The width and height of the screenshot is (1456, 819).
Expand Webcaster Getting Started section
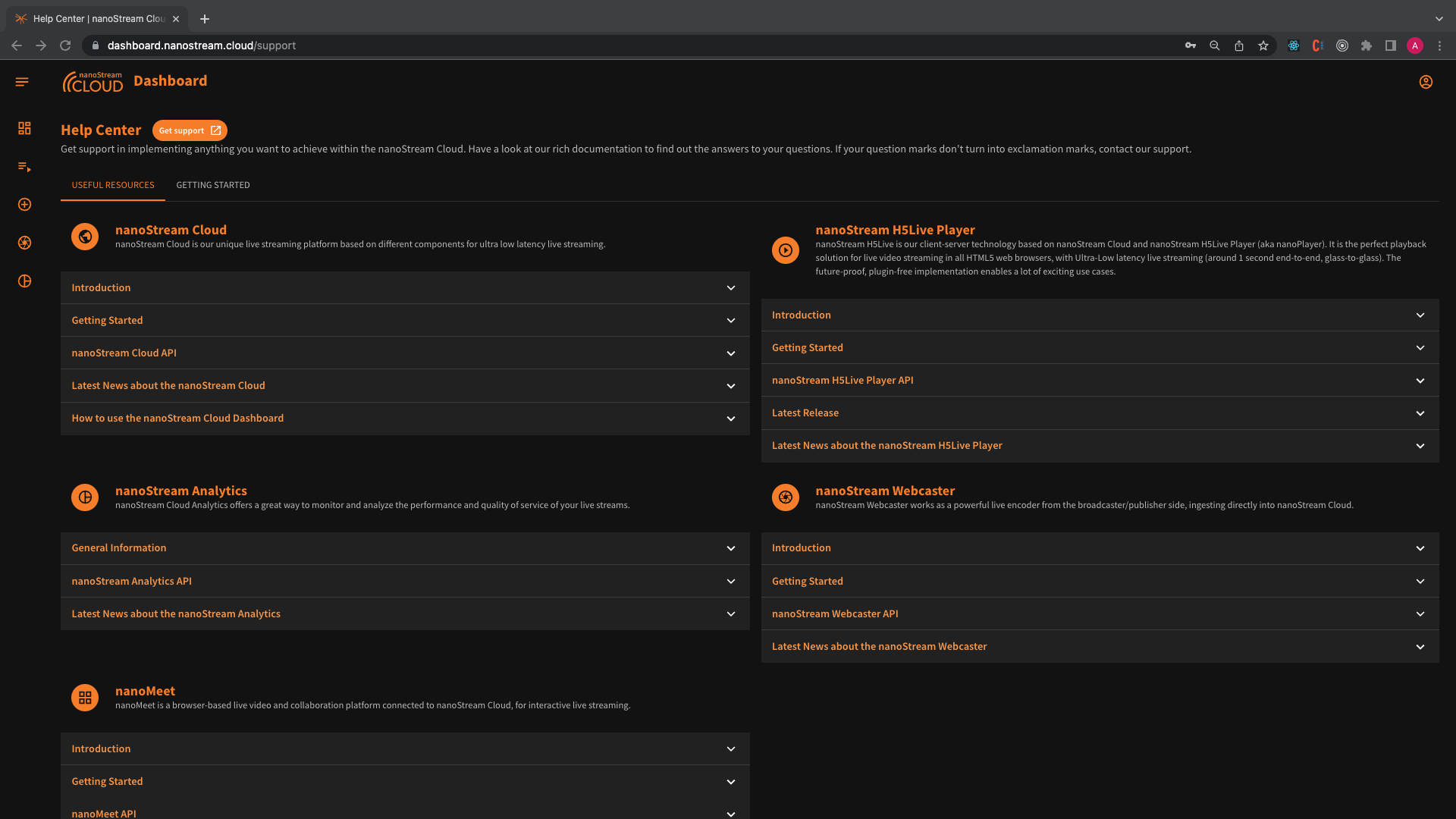pyautogui.click(x=1100, y=581)
